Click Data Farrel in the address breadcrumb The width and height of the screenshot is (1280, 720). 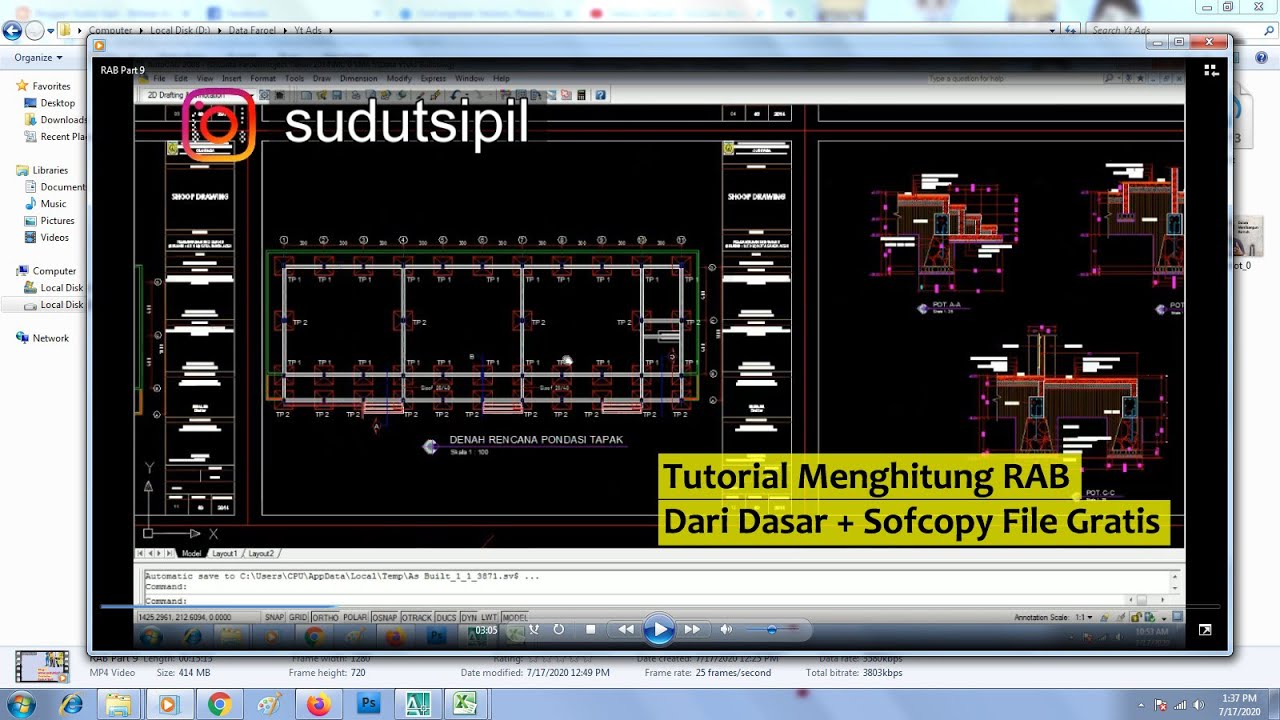251,30
